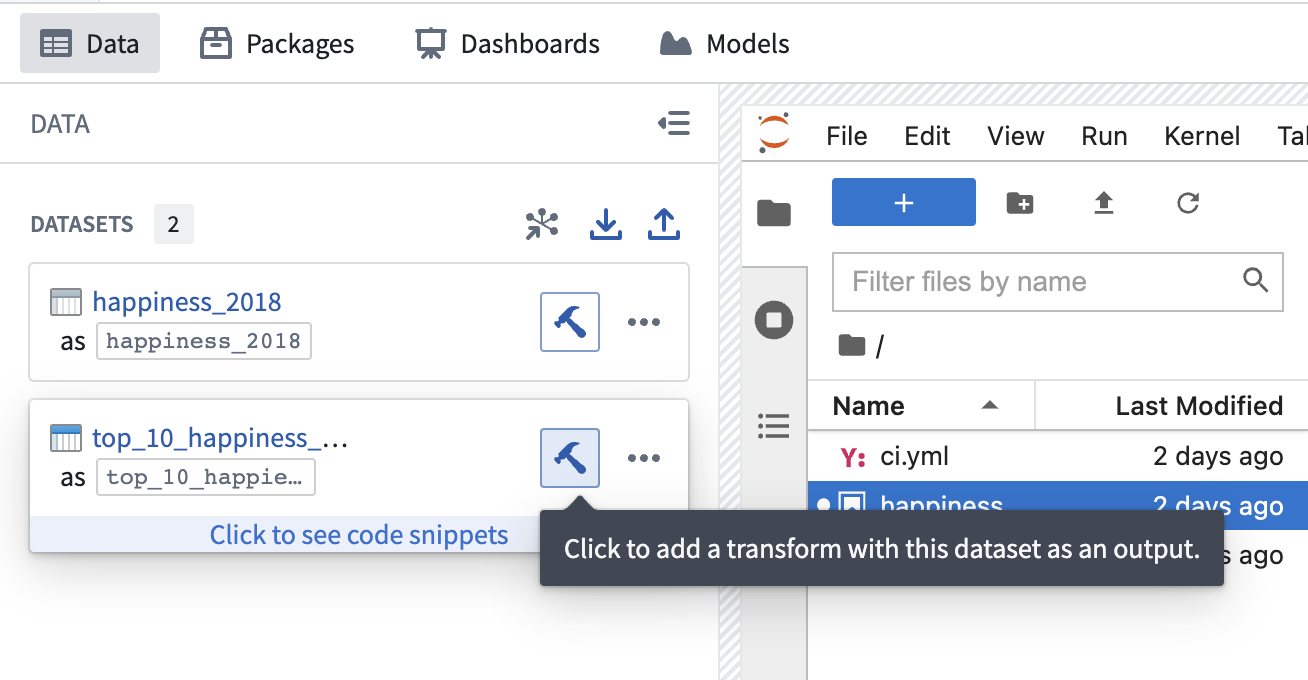Open the file browser folder sidebar icon
Viewport: 1308px width, 680px height.
(774, 212)
